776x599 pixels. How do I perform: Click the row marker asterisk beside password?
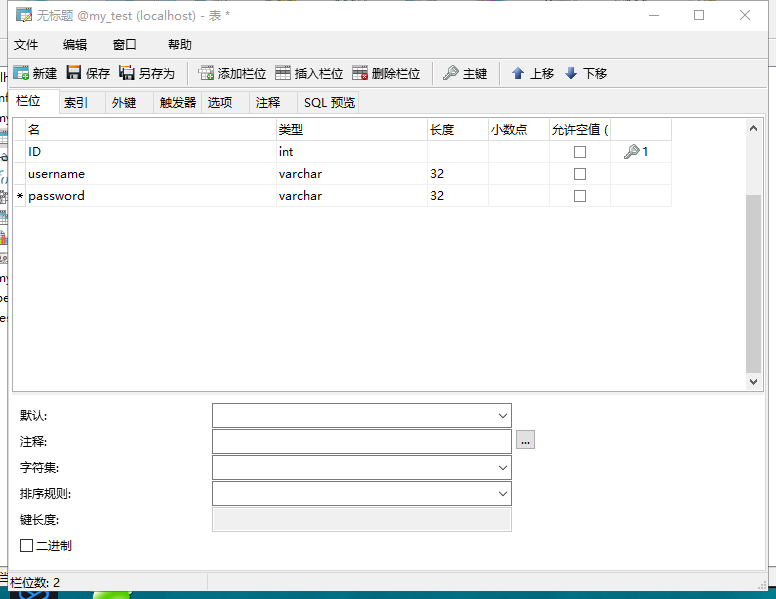[x=20, y=196]
